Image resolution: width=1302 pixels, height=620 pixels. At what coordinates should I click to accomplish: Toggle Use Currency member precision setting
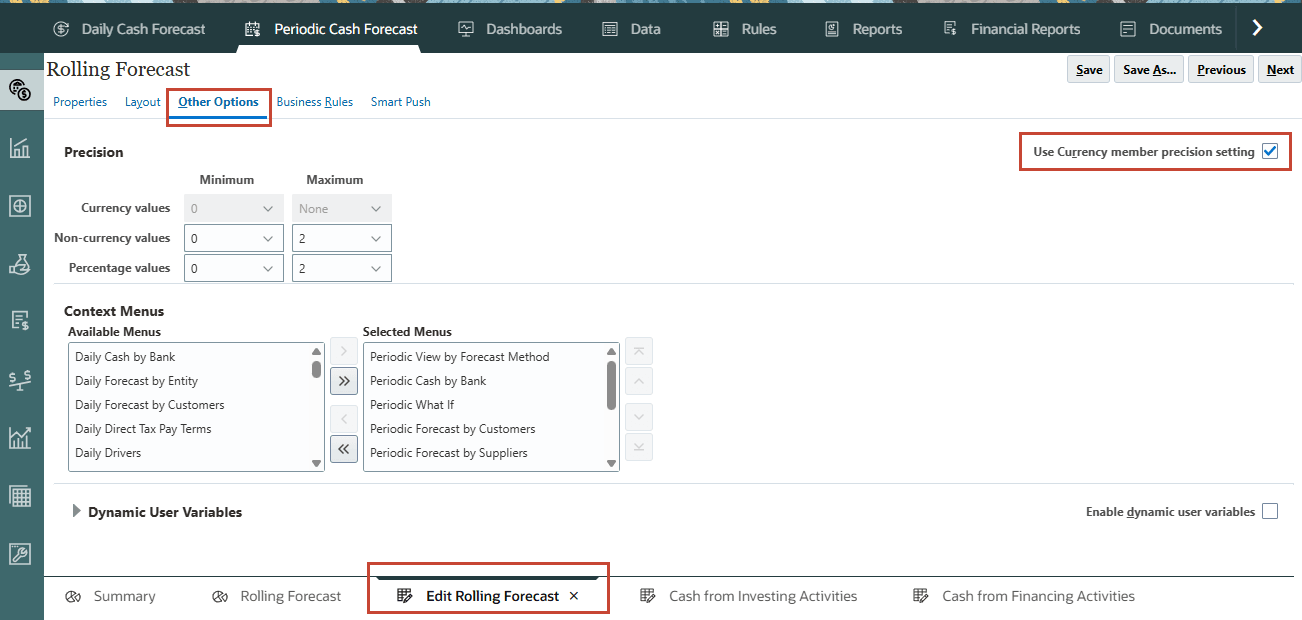(1270, 152)
